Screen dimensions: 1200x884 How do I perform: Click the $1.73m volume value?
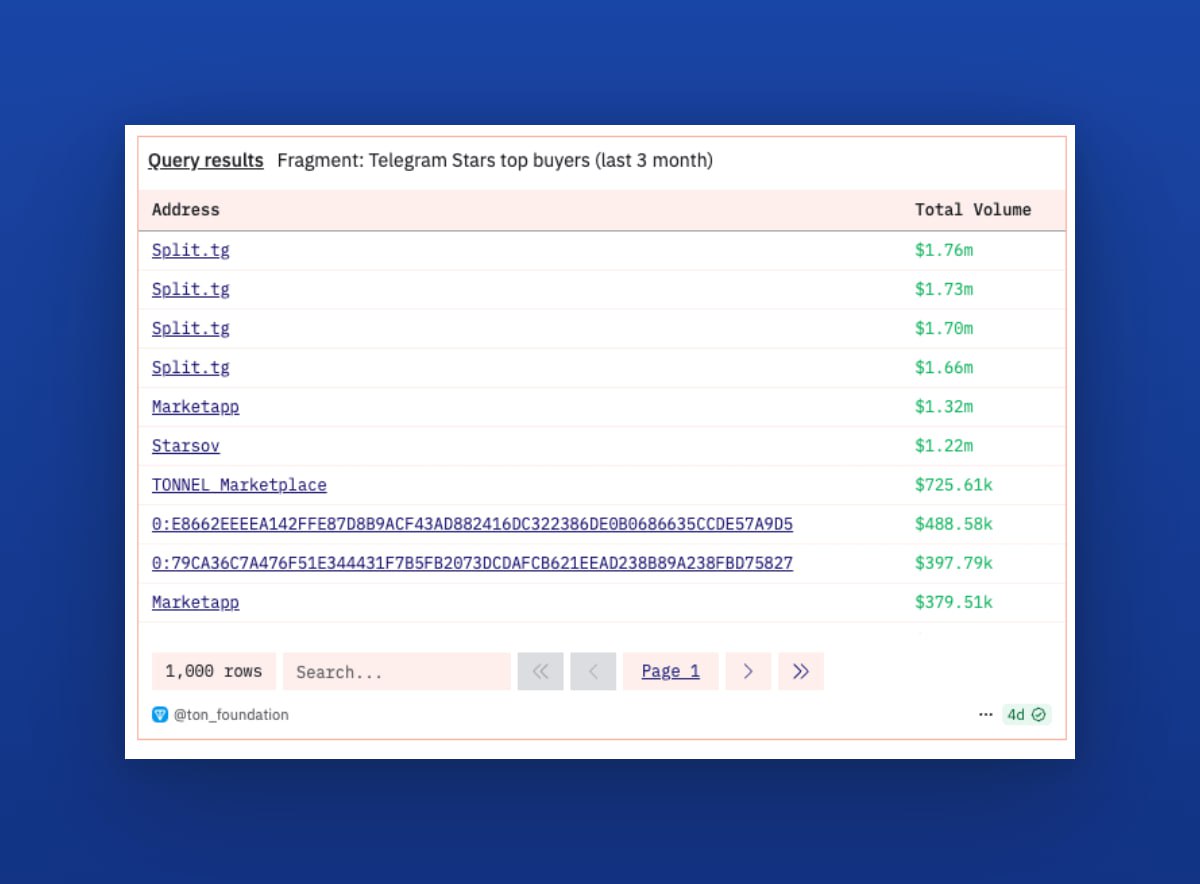pyautogui.click(x=944, y=289)
